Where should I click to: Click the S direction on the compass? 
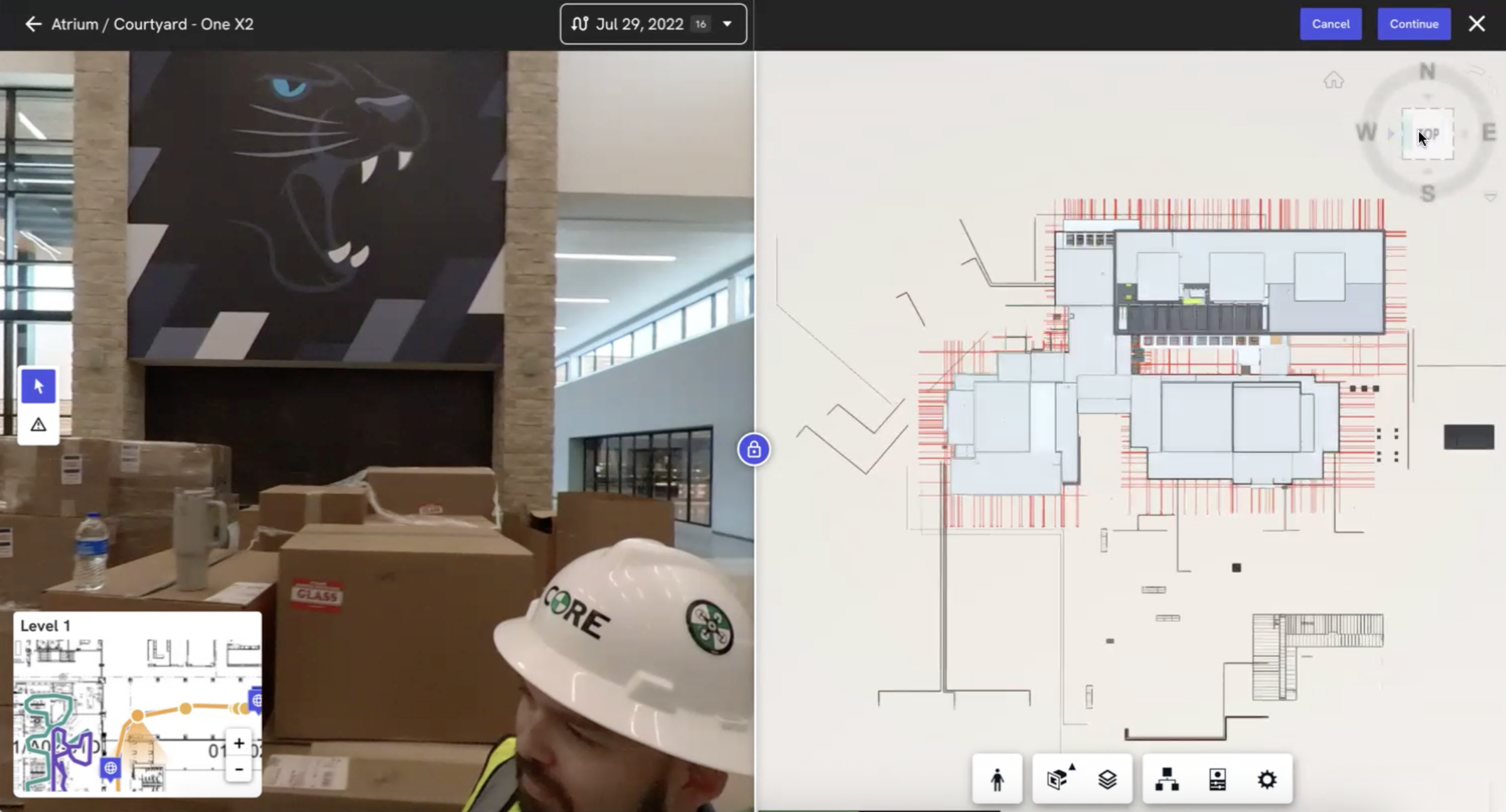pyautogui.click(x=1428, y=194)
